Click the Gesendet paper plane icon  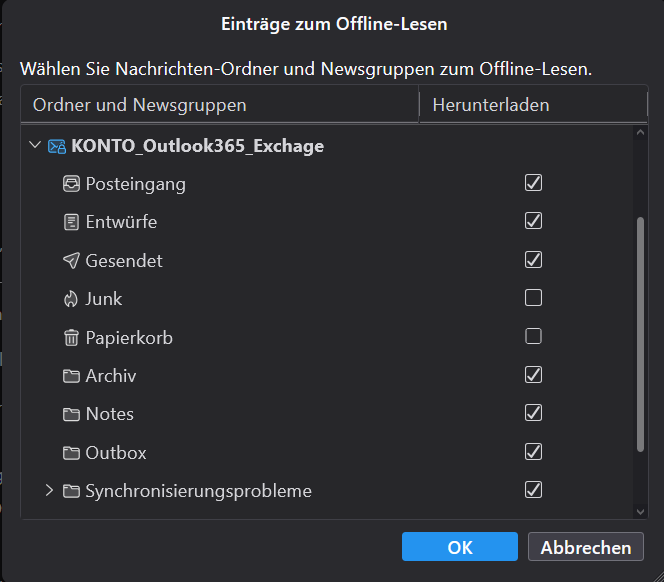click(70, 261)
